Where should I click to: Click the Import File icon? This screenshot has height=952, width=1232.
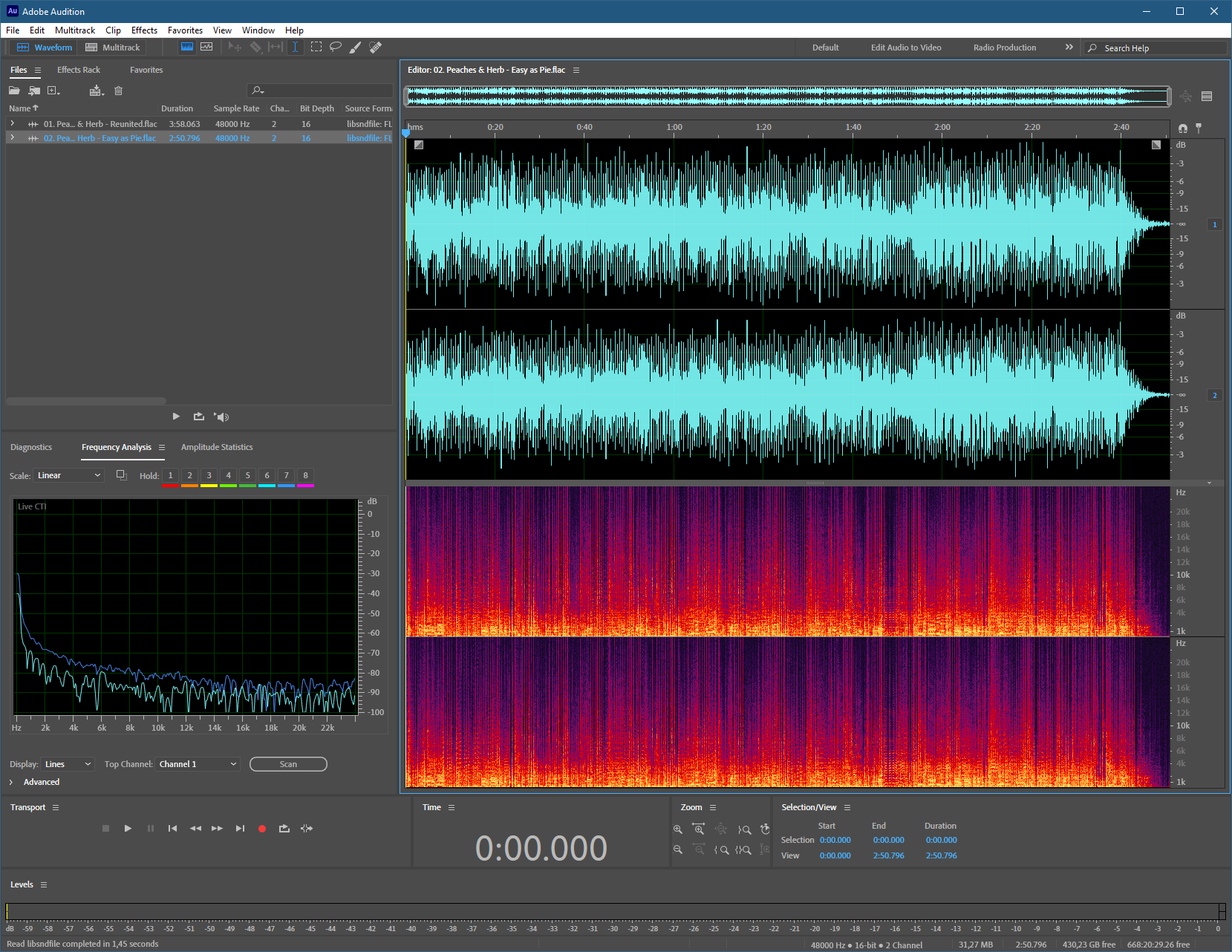click(34, 91)
